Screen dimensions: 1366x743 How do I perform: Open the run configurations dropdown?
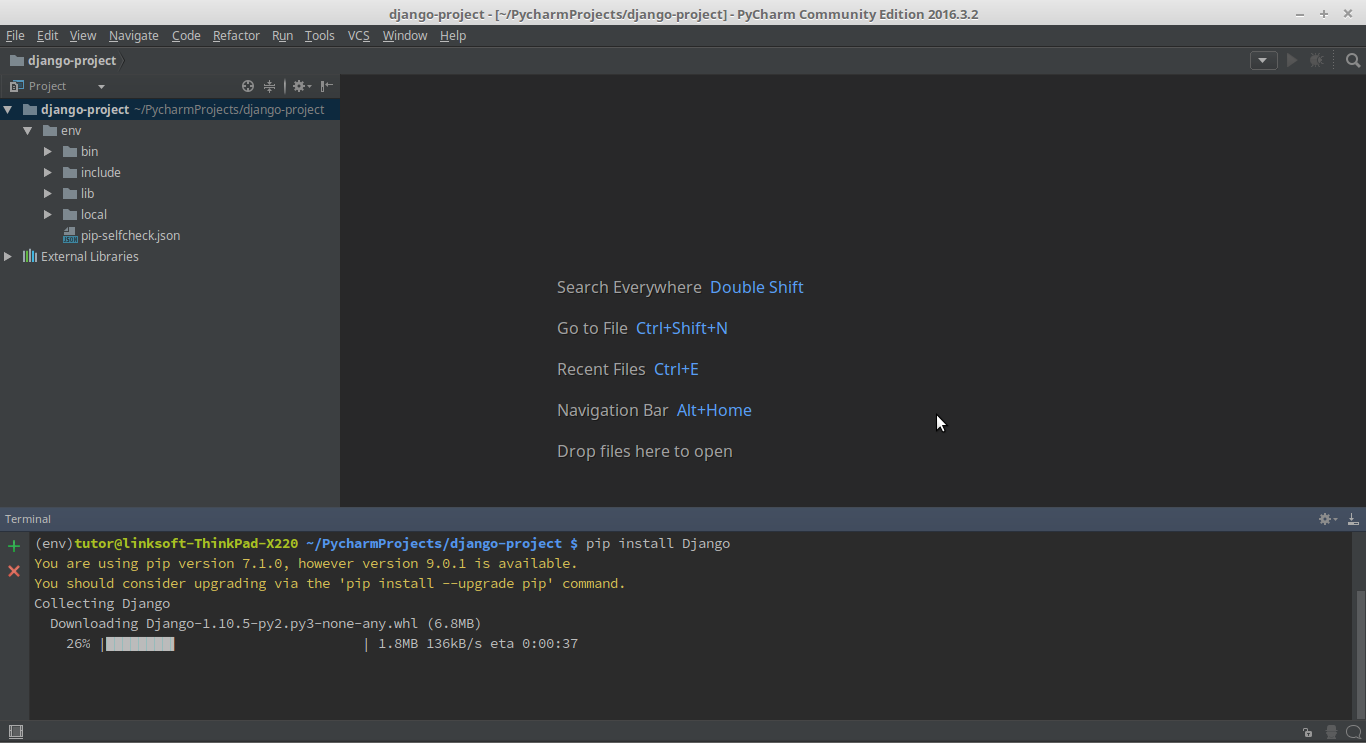pos(1263,60)
